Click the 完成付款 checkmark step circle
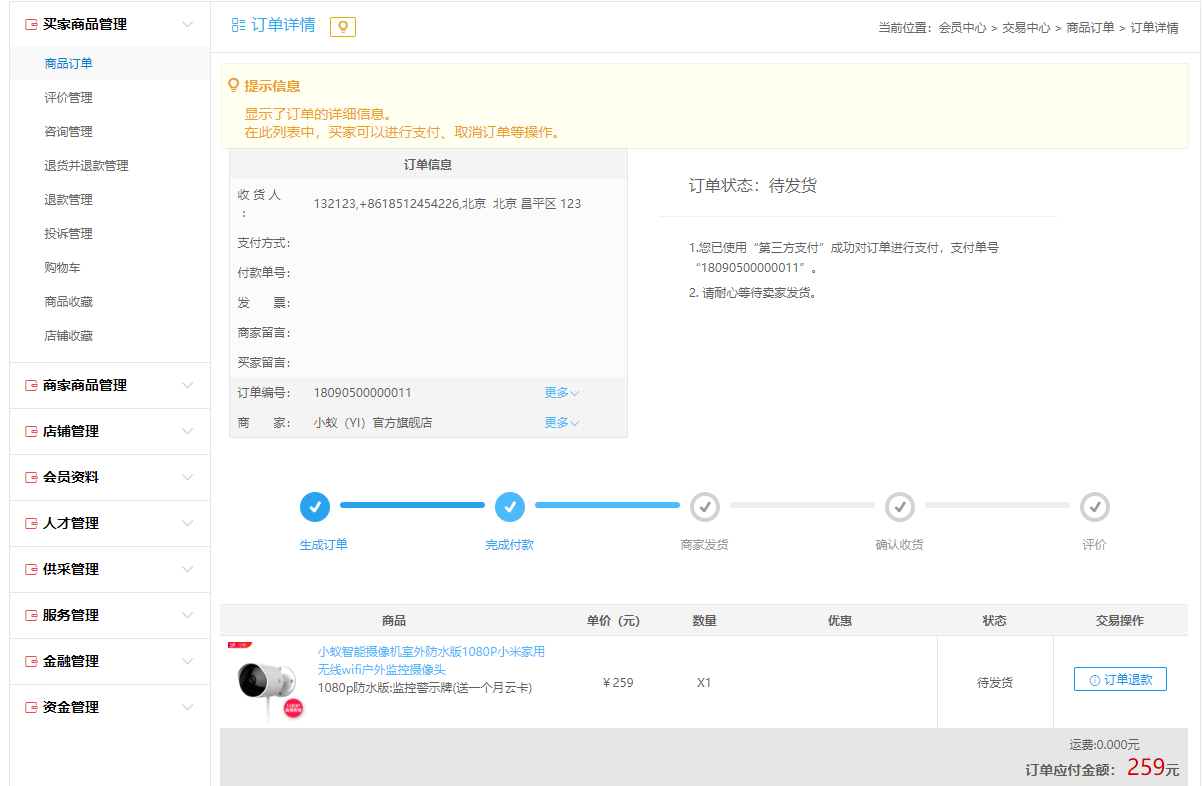 (x=510, y=507)
